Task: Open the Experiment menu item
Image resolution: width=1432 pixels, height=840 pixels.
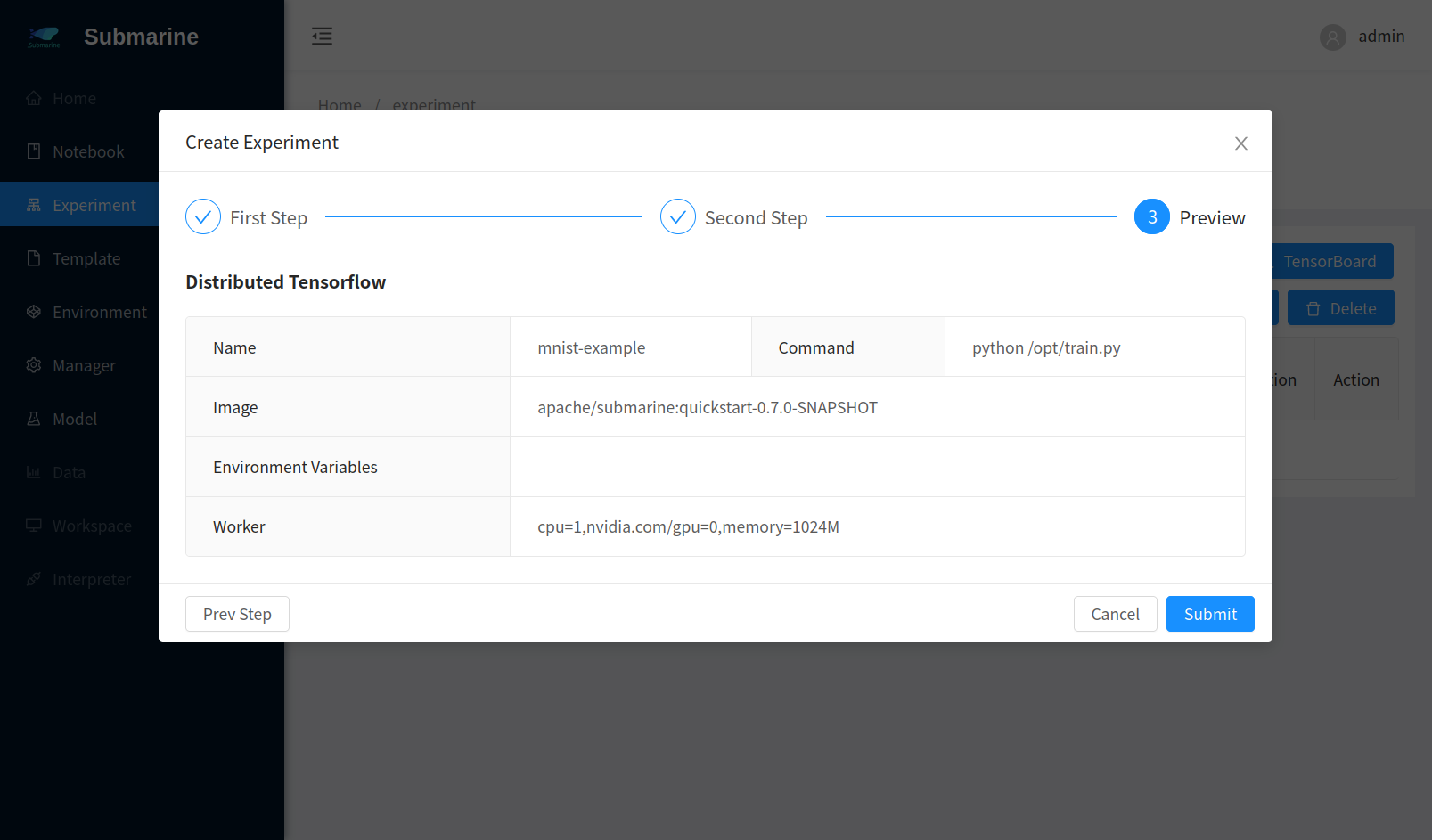Action: point(94,205)
